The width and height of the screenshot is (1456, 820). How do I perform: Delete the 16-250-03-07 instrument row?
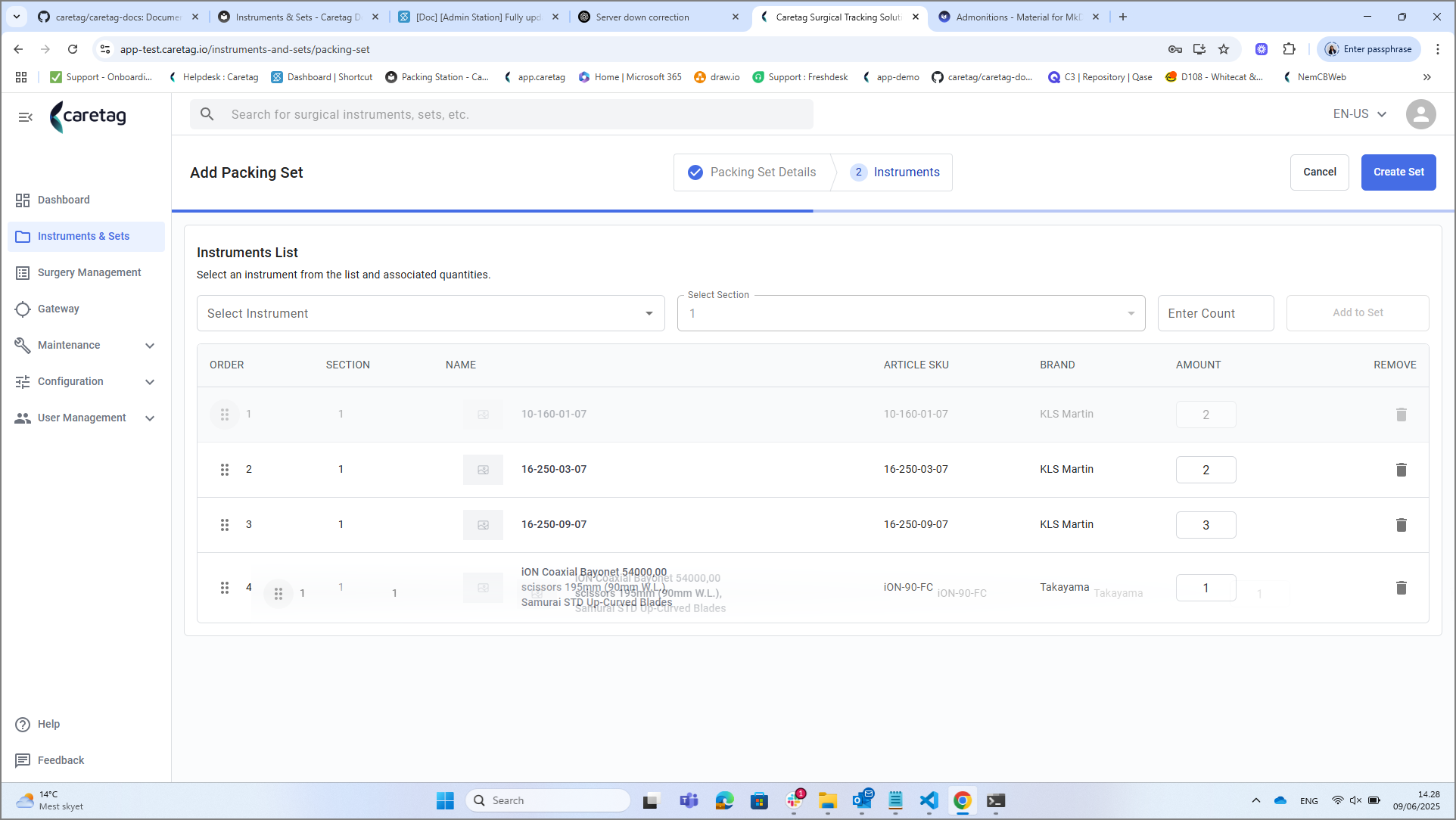click(x=1401, y=470)
